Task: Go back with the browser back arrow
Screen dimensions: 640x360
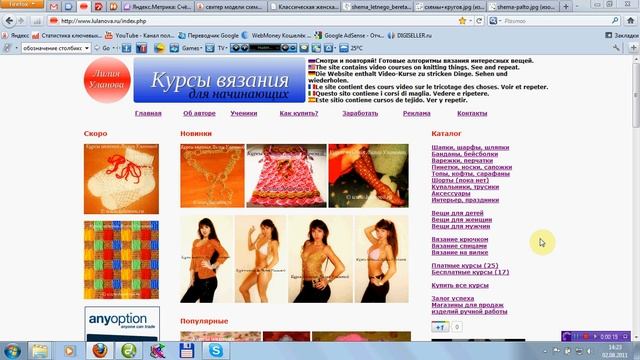Action: 9,20
